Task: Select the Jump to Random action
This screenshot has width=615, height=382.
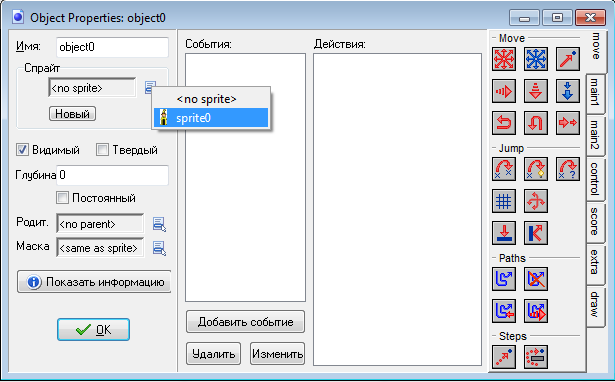Action: (568, 169)
